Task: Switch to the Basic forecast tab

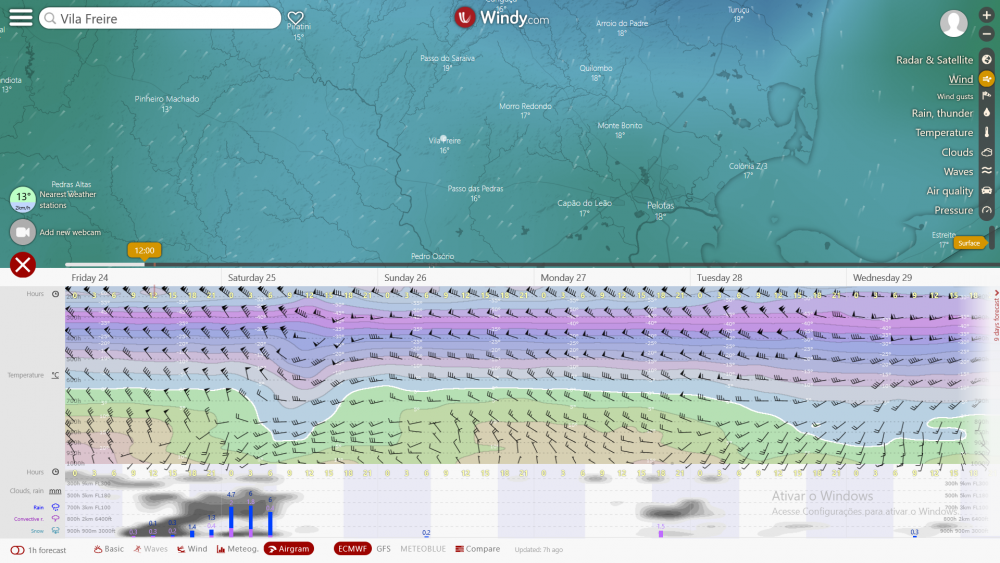Action: point(108,549)
